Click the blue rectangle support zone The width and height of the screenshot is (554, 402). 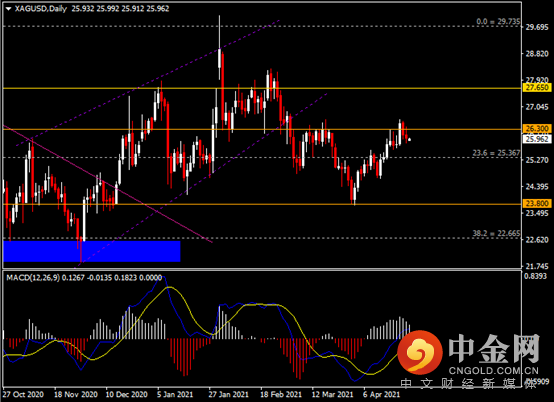coord(92,251)
